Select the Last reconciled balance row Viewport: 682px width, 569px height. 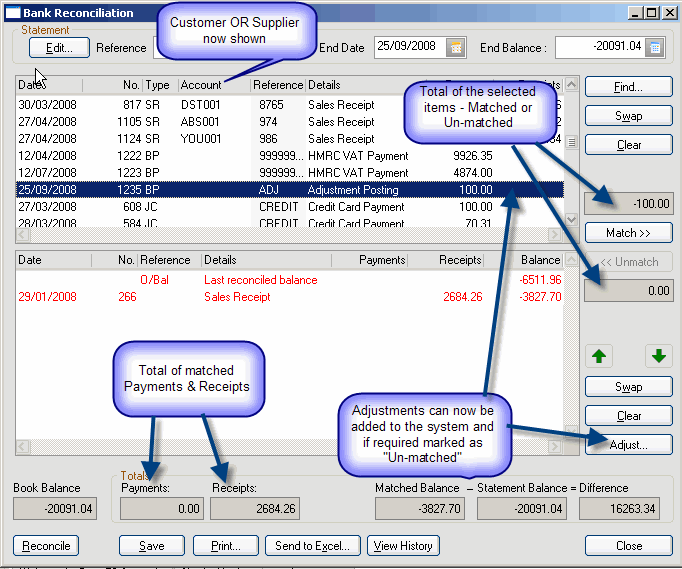click(x=290, y=280)
